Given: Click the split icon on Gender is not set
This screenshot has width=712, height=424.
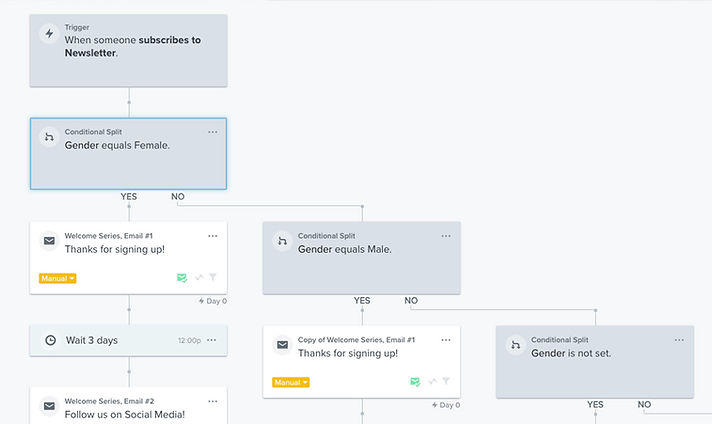Looking at the screenshot, I should point(516,345).
